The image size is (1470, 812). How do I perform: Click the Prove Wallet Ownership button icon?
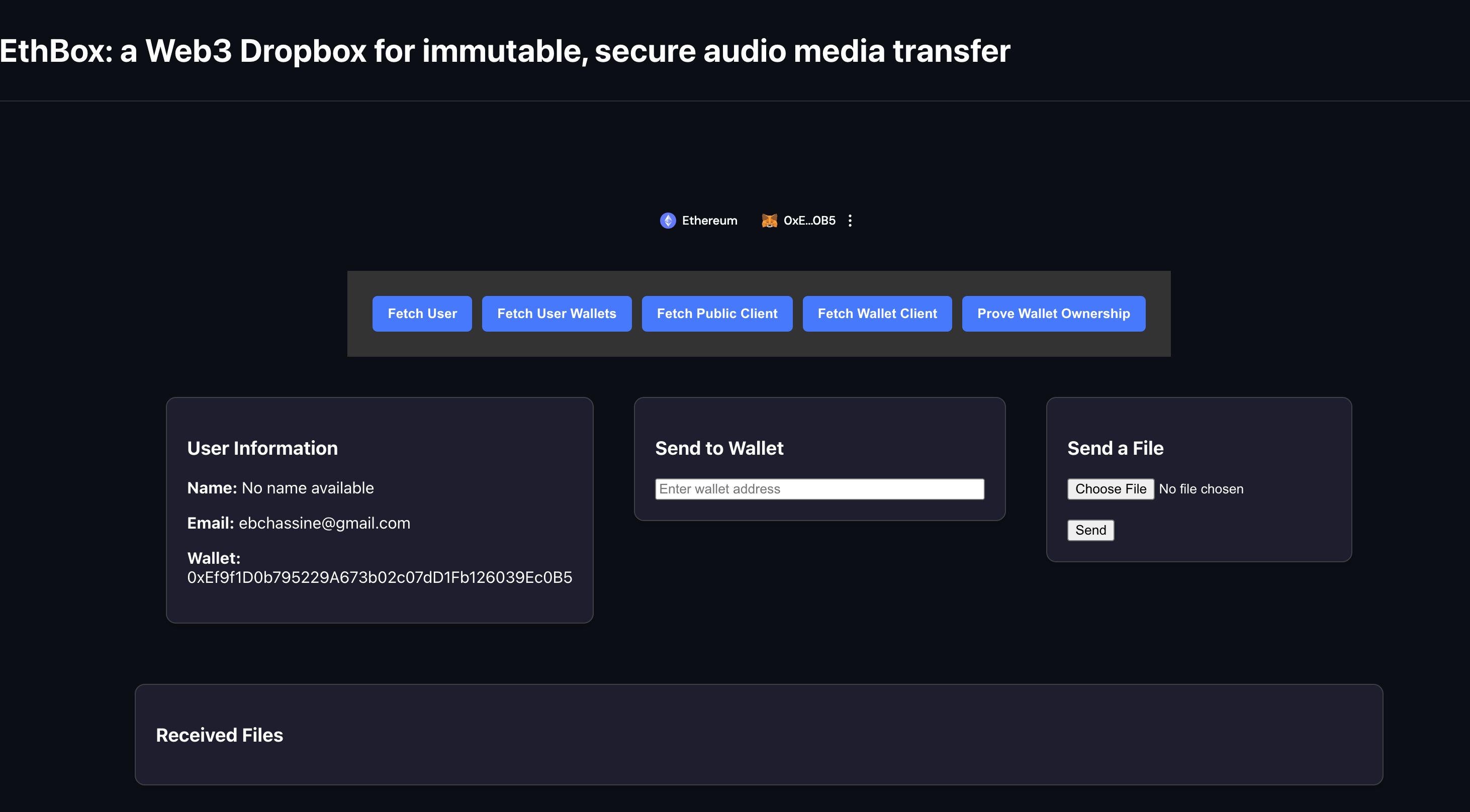[x=1053, y=313]
